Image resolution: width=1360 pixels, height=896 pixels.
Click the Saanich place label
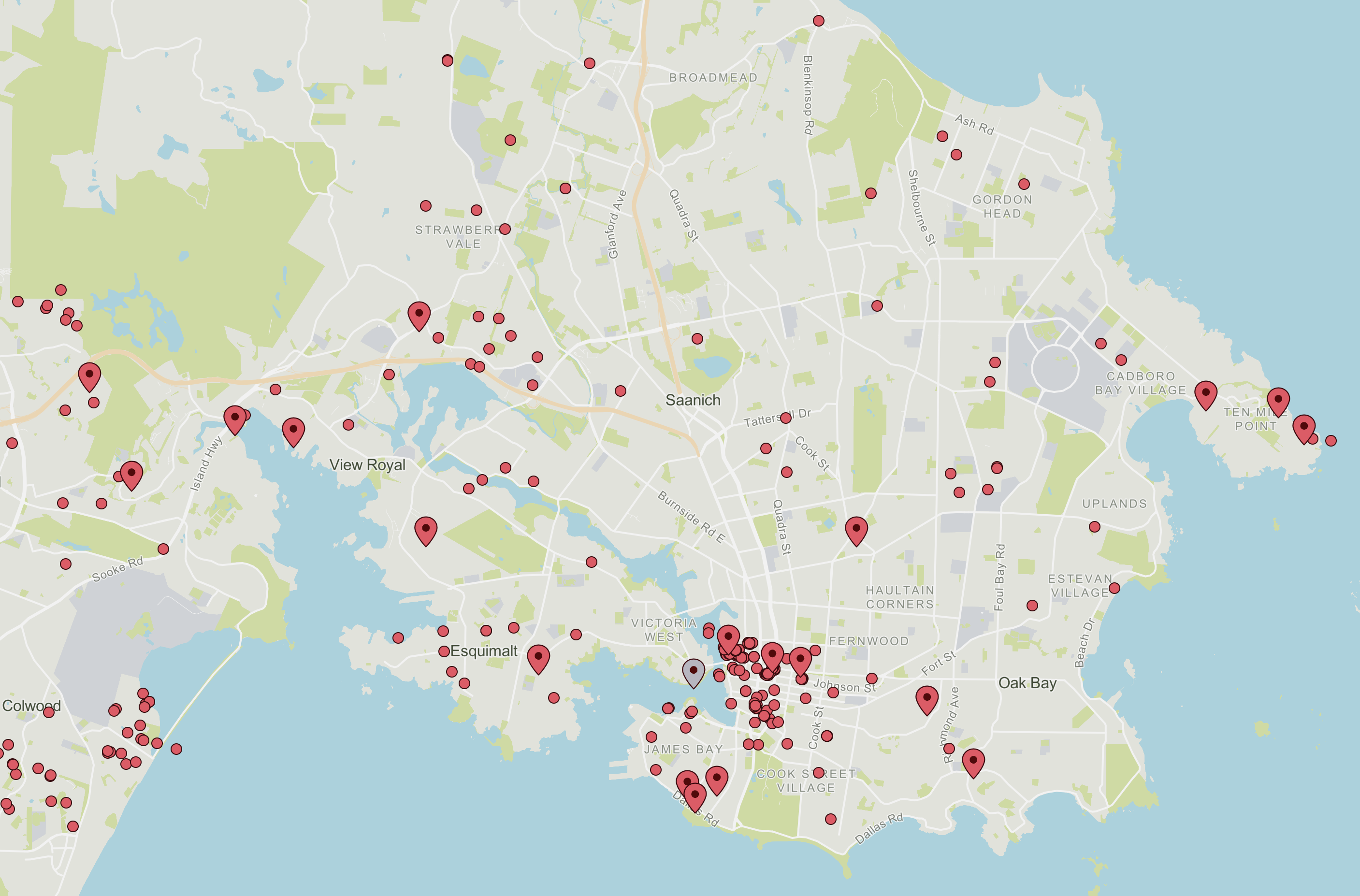(693, 401)
